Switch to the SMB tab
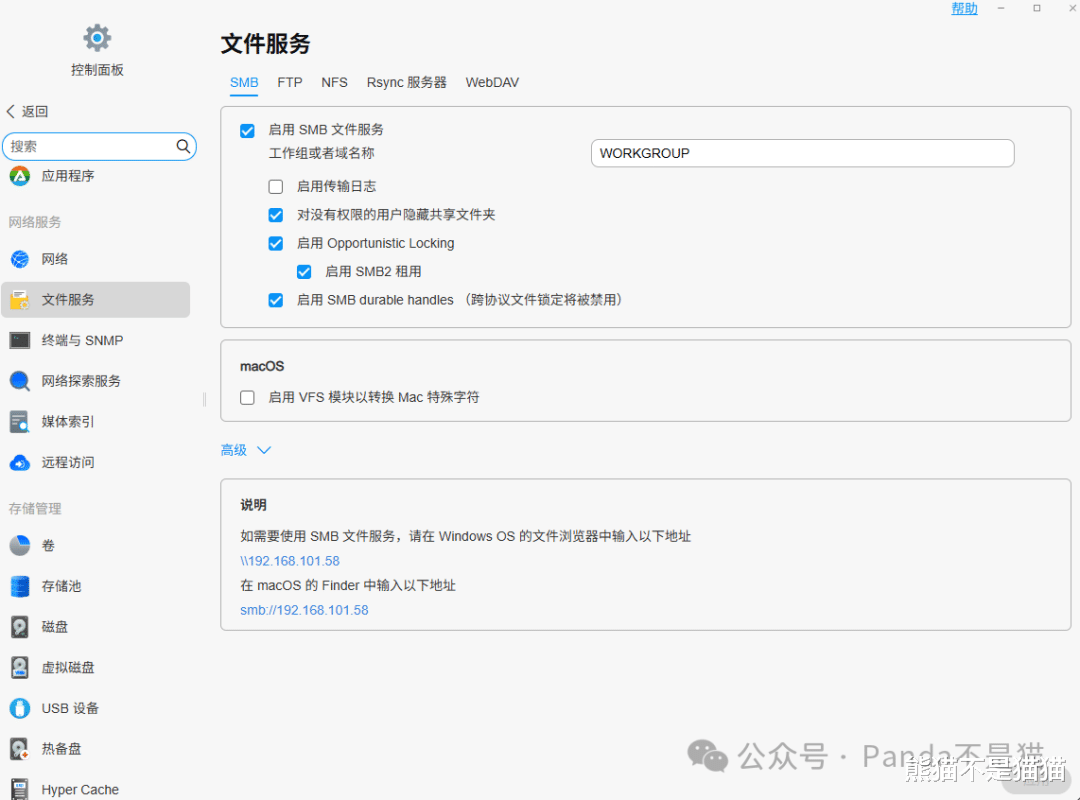 pos(244,83)
